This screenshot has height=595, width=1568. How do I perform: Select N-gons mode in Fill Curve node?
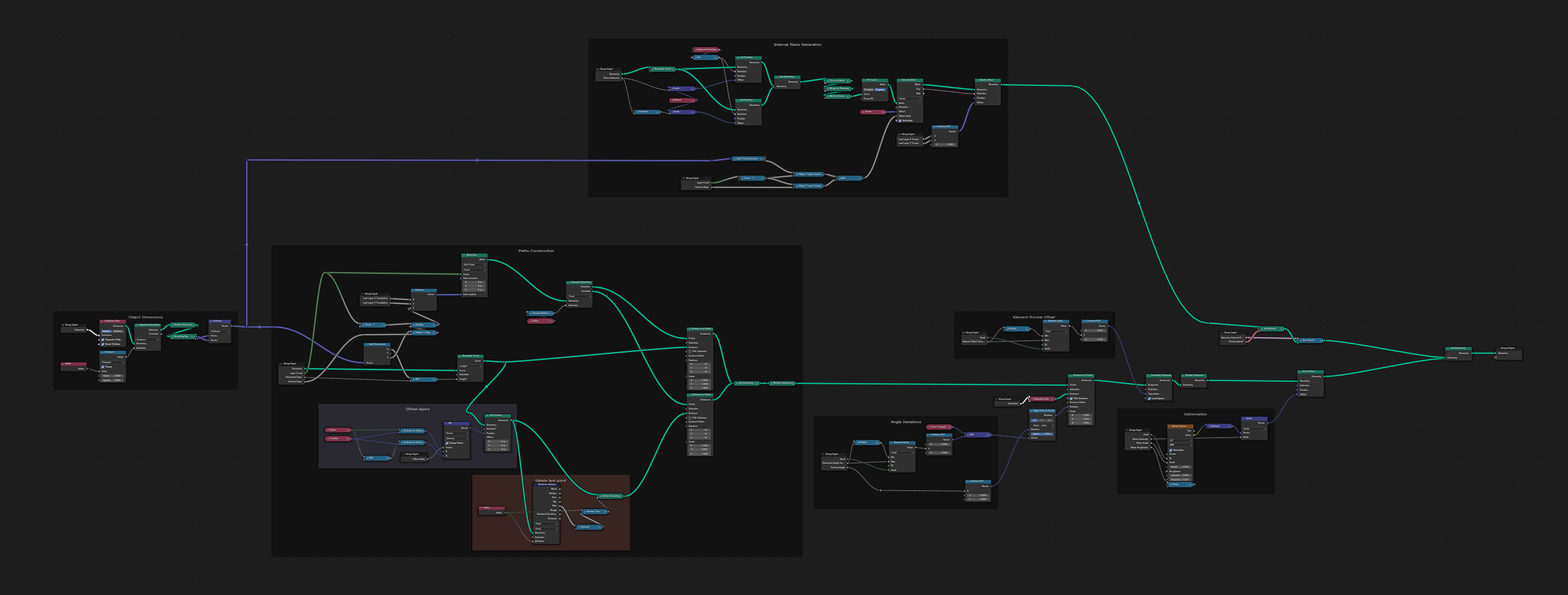pos(880,90)
